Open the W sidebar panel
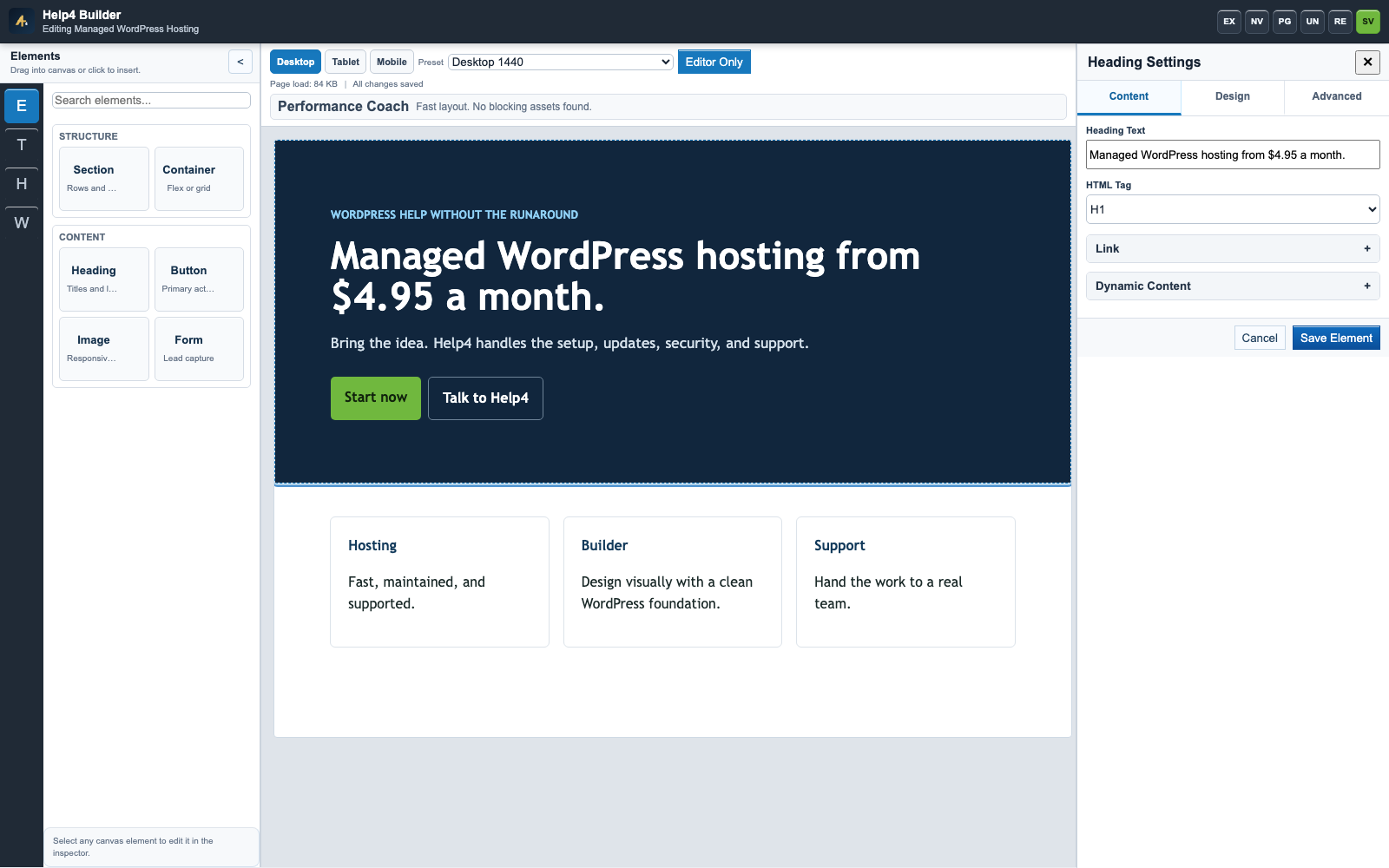This screenshot has width=1389, height=868. [x=22, y=223]
